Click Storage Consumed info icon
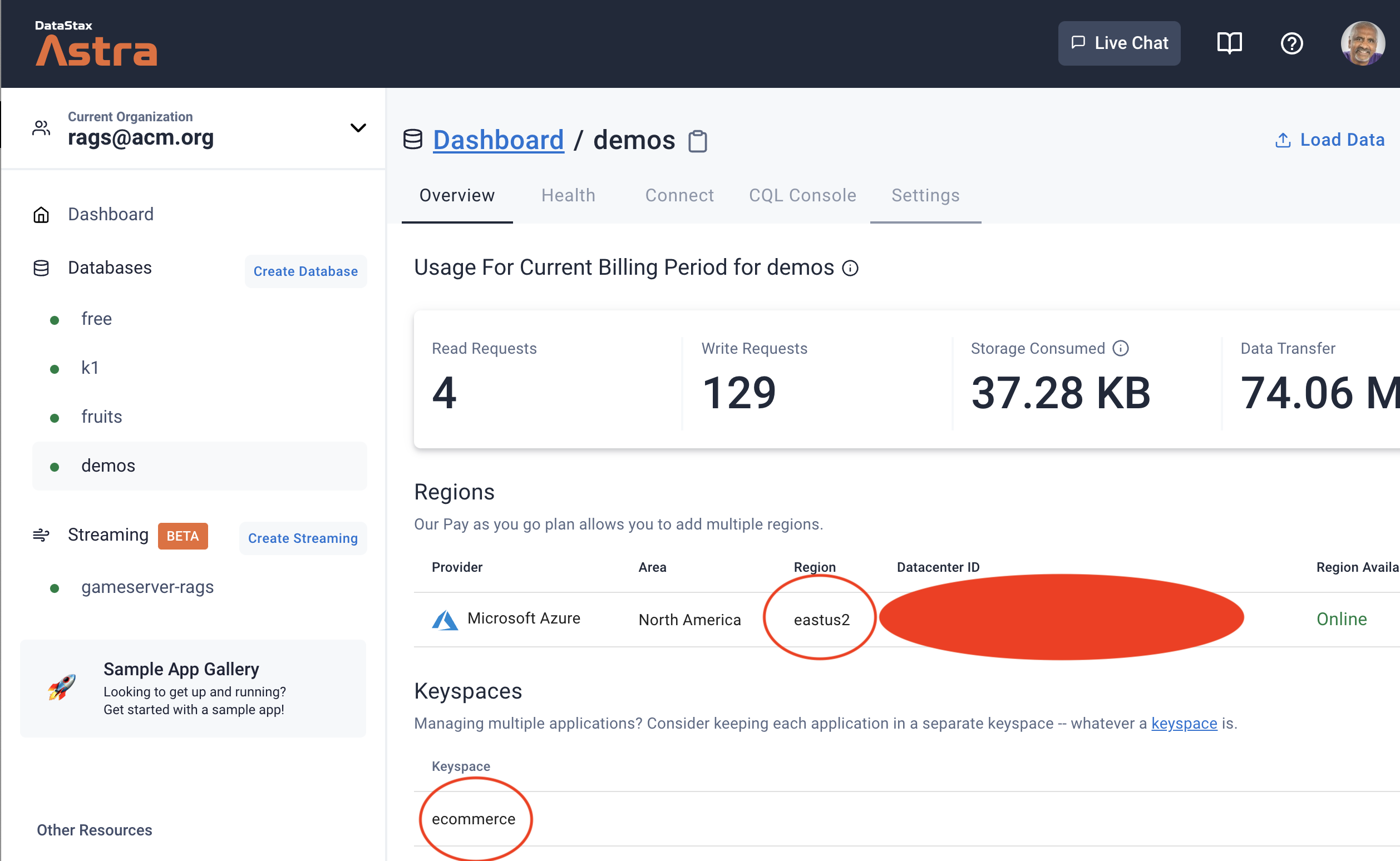The width and height of the screenshot is (1400, 861). coord(1120,349)
